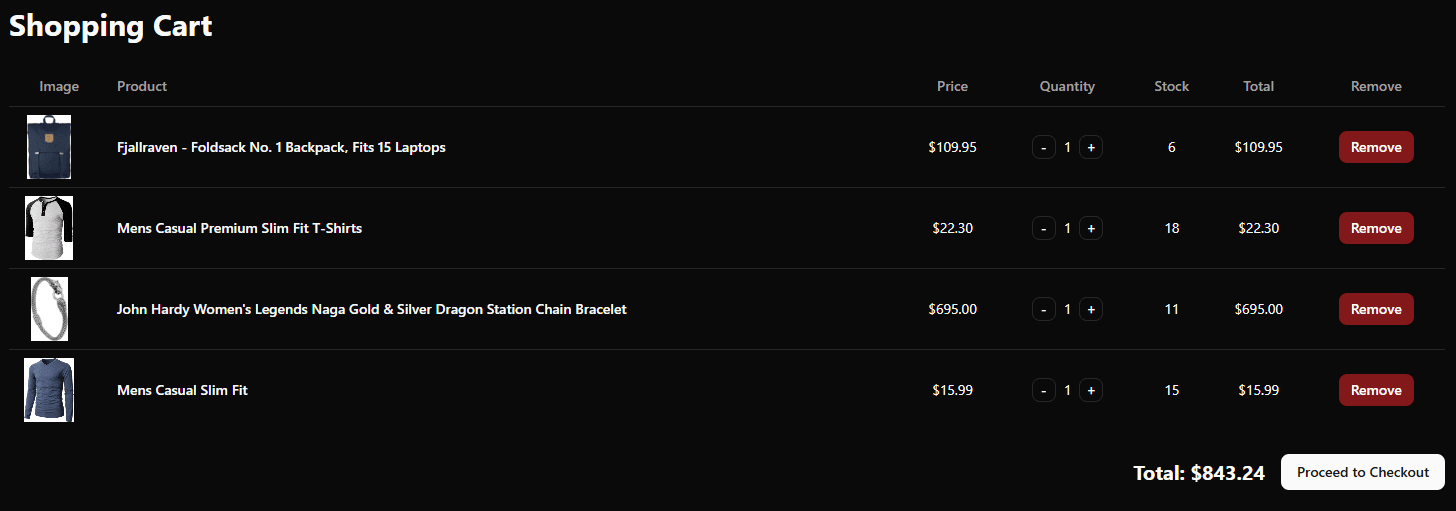Image resolution: width=1456 pixels, height=511 pixels.
Task: Decrease quantity of Mens Casual Premium T-Shirts
Action: coord(1043,228)
